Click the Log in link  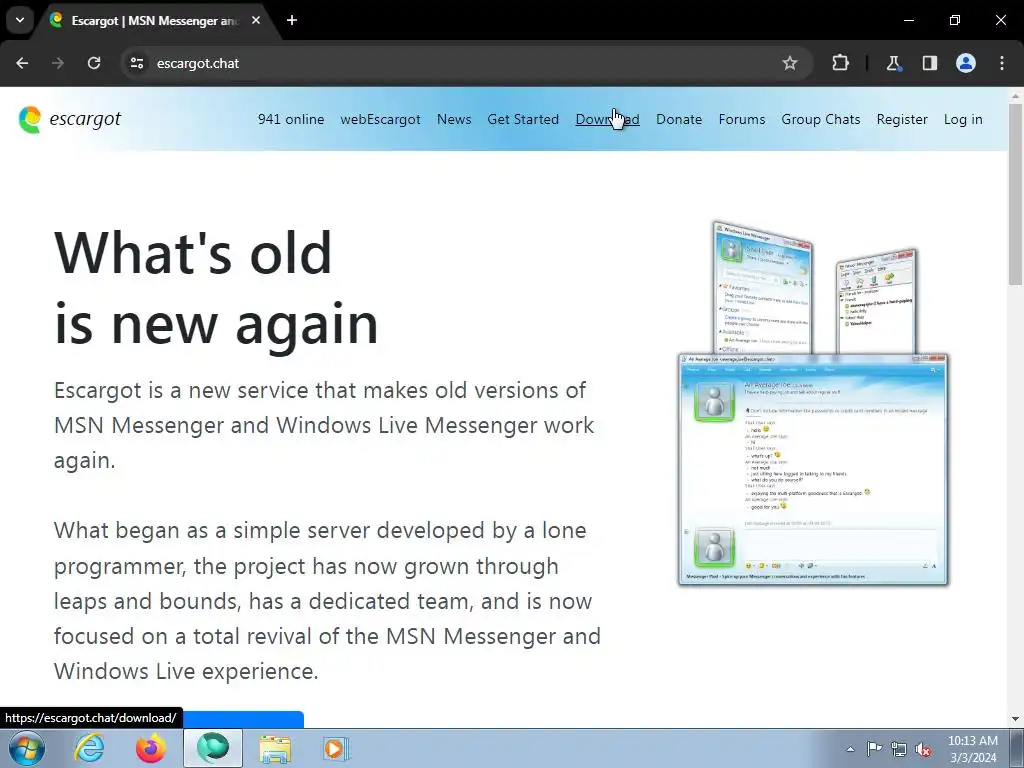pyautogui.click(x=963, y=120)
